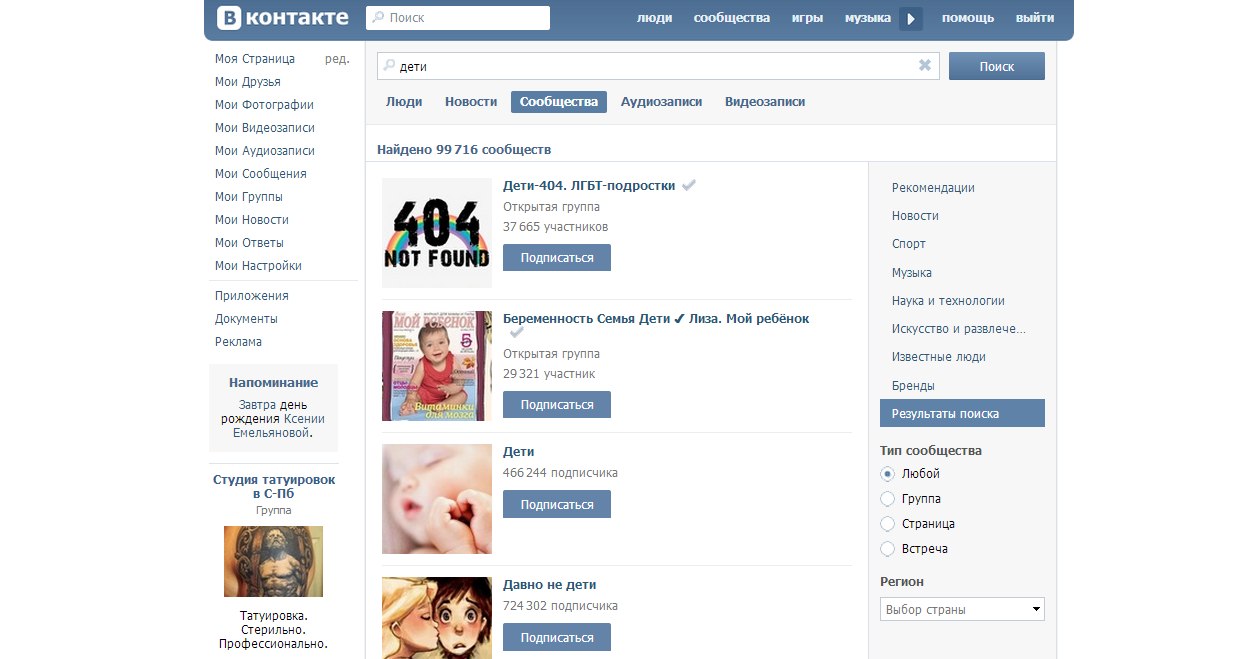Clear the search field with X icon
The height and width of the screenshot is (659, 1245).
click(925, 66)
